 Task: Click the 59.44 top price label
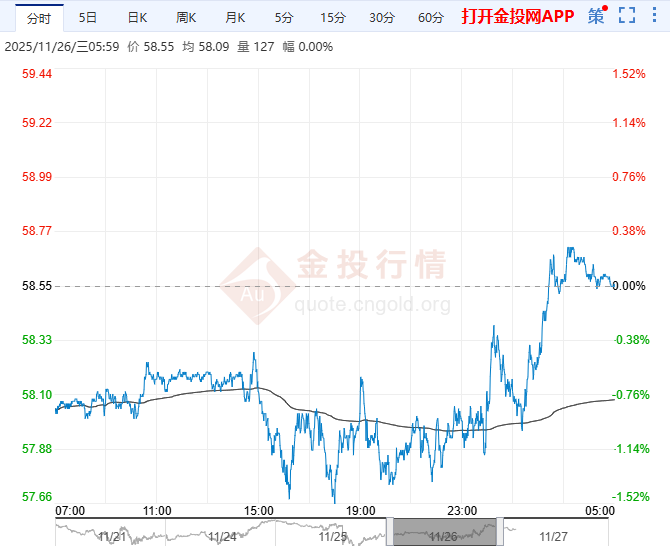37,73
